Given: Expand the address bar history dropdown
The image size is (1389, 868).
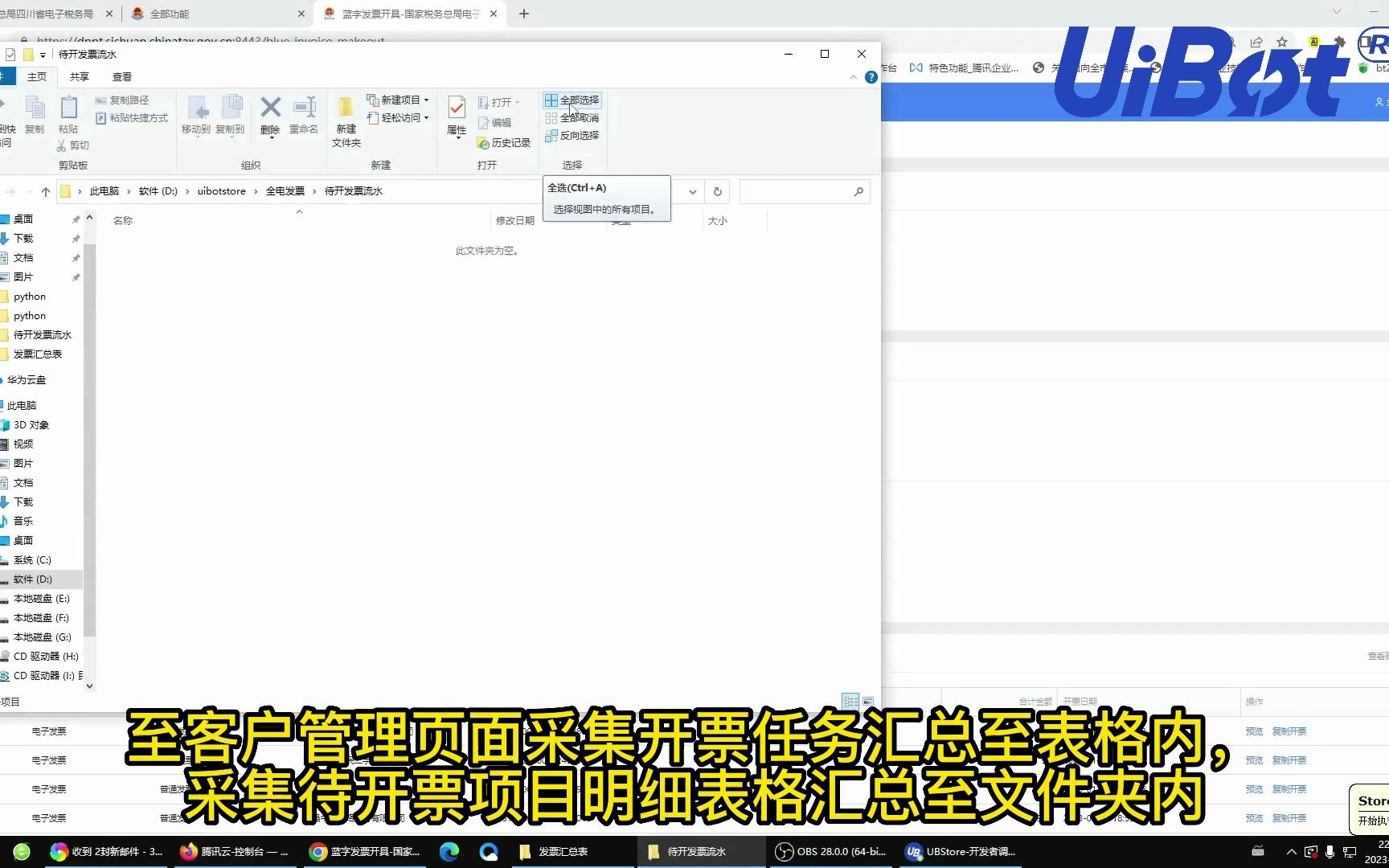Looking at the screenshot, I should (x=691, y=191).
